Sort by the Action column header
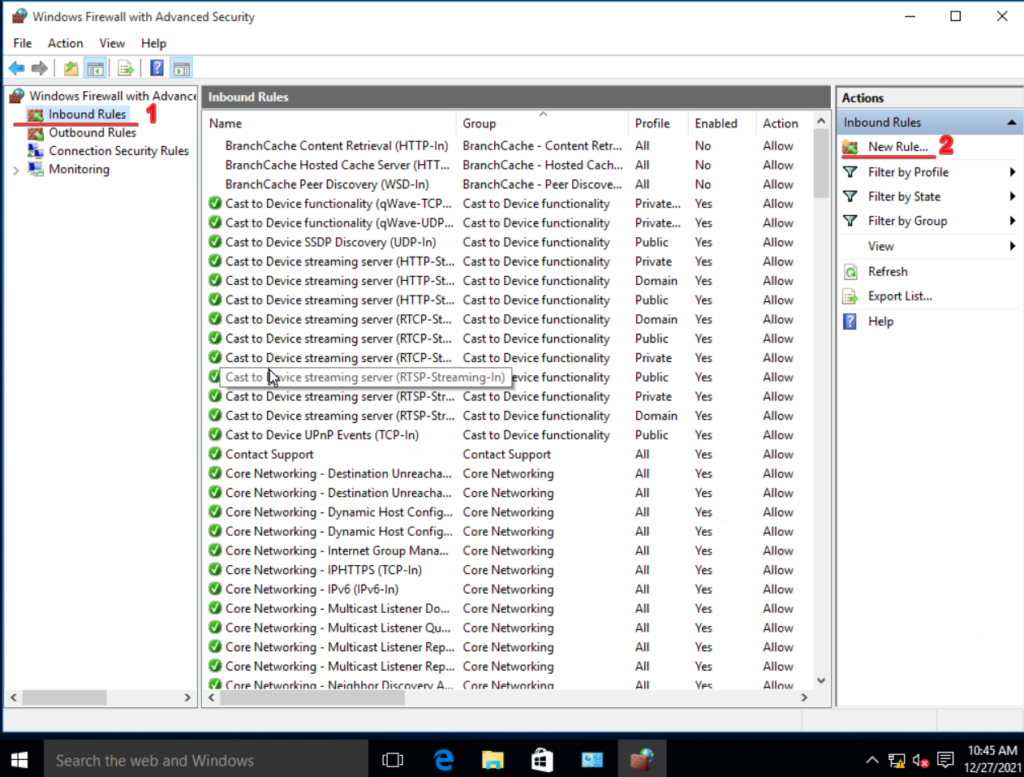 [x=782, y=123]
